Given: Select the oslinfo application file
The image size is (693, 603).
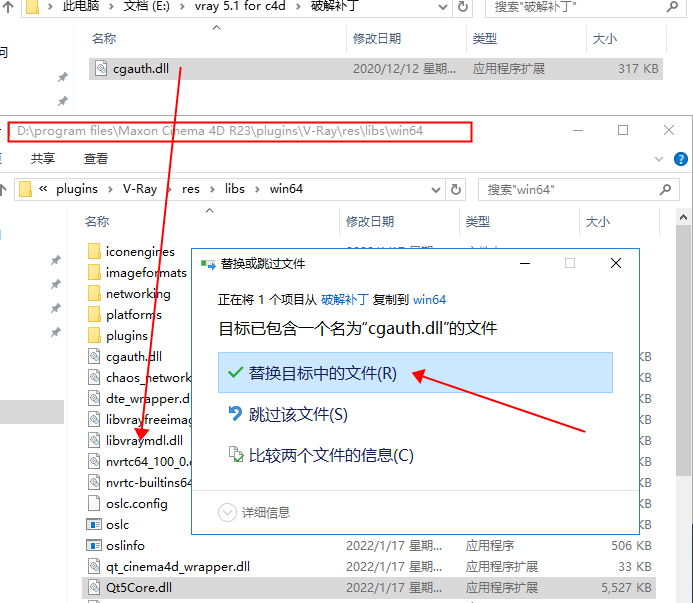Looking at the screenshot, I should point(124,545).
